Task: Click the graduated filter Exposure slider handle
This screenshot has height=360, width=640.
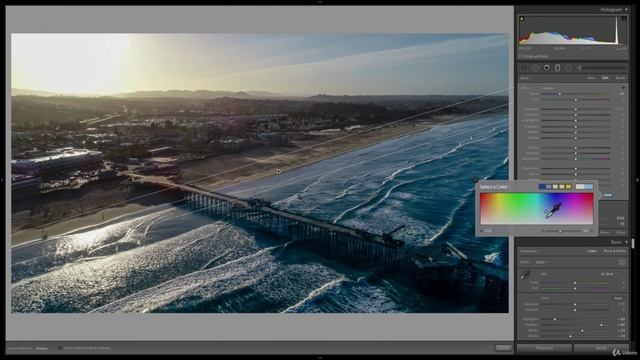Action: 576,109
